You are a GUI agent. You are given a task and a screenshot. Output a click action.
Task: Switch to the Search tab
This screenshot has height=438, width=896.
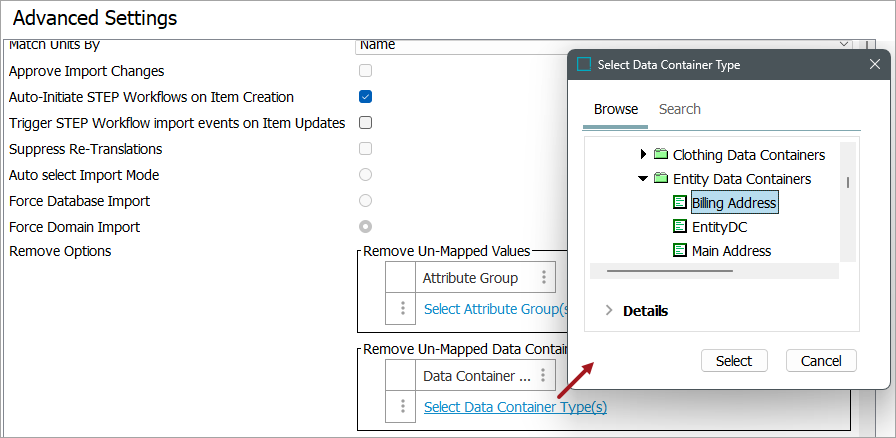click(679, 109)
